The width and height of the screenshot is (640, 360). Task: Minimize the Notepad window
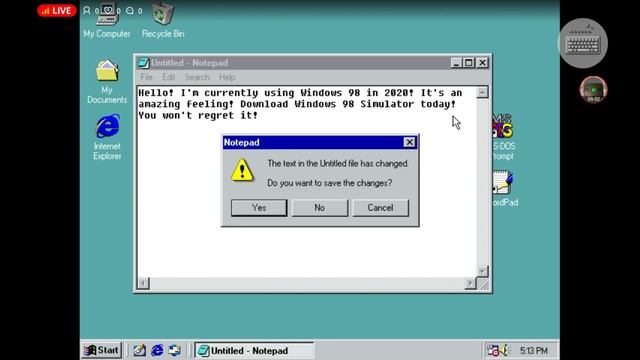tap(456, 63)
